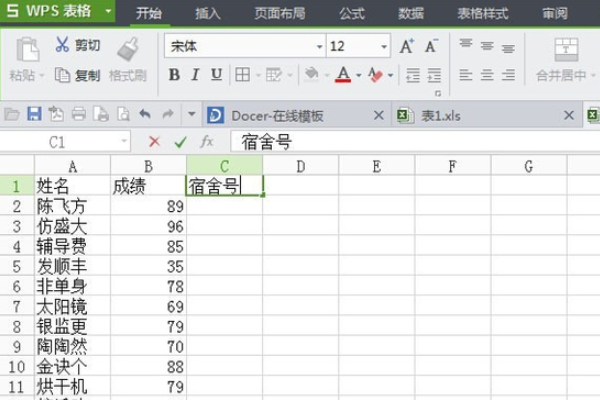
Task: Toggle italic formatting
Action: 196,75
